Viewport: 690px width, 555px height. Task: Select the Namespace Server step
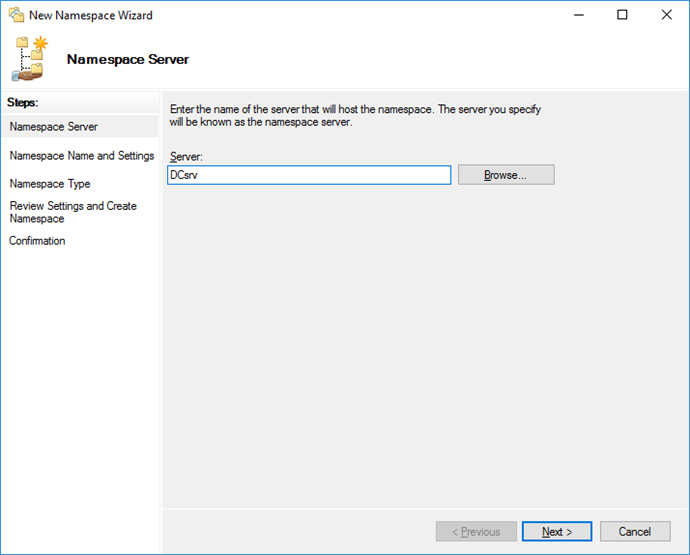pyautogui.click(x=53, y=127)
